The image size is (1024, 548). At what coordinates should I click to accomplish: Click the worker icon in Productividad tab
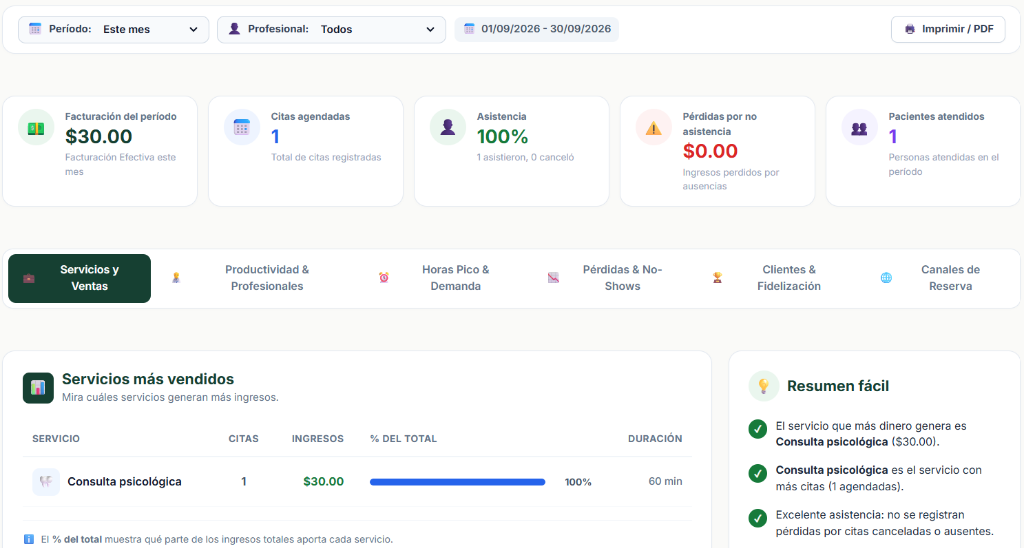pyautogui.click(x=176, y=278)
